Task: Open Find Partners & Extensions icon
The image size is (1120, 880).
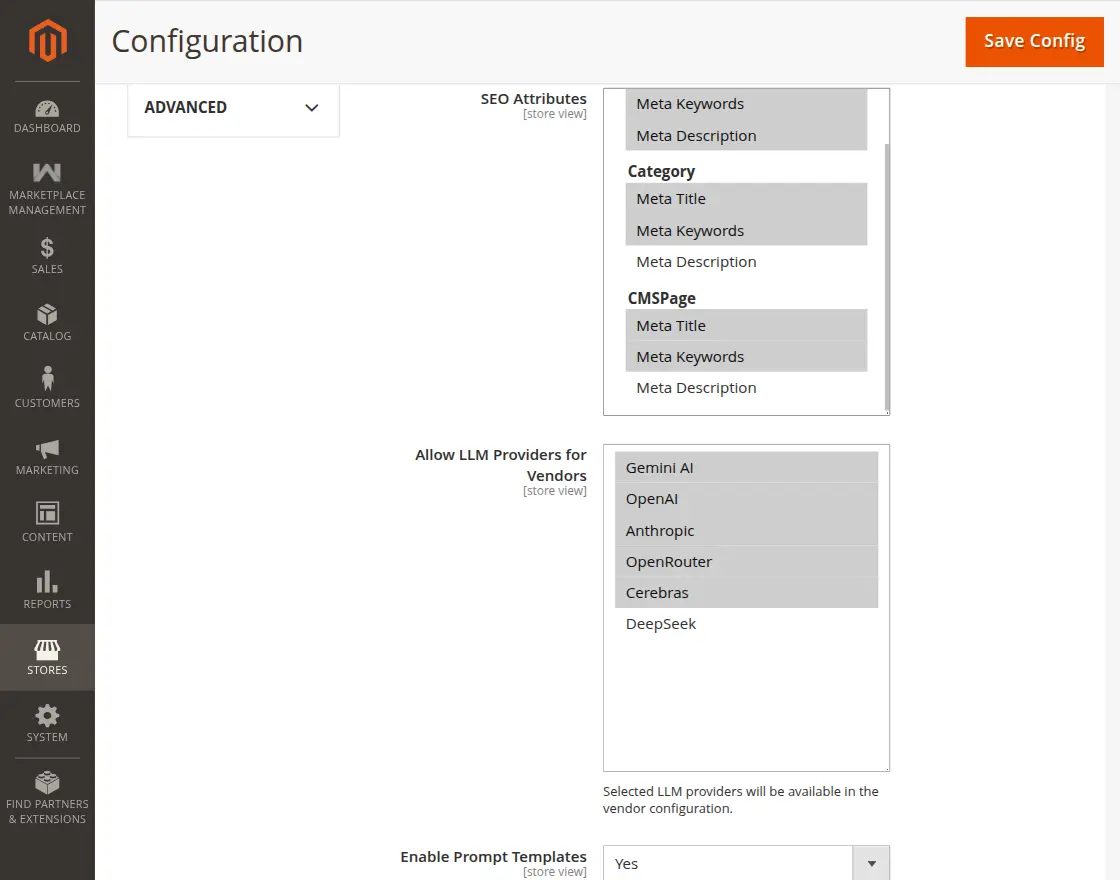Action: (47, 783)
